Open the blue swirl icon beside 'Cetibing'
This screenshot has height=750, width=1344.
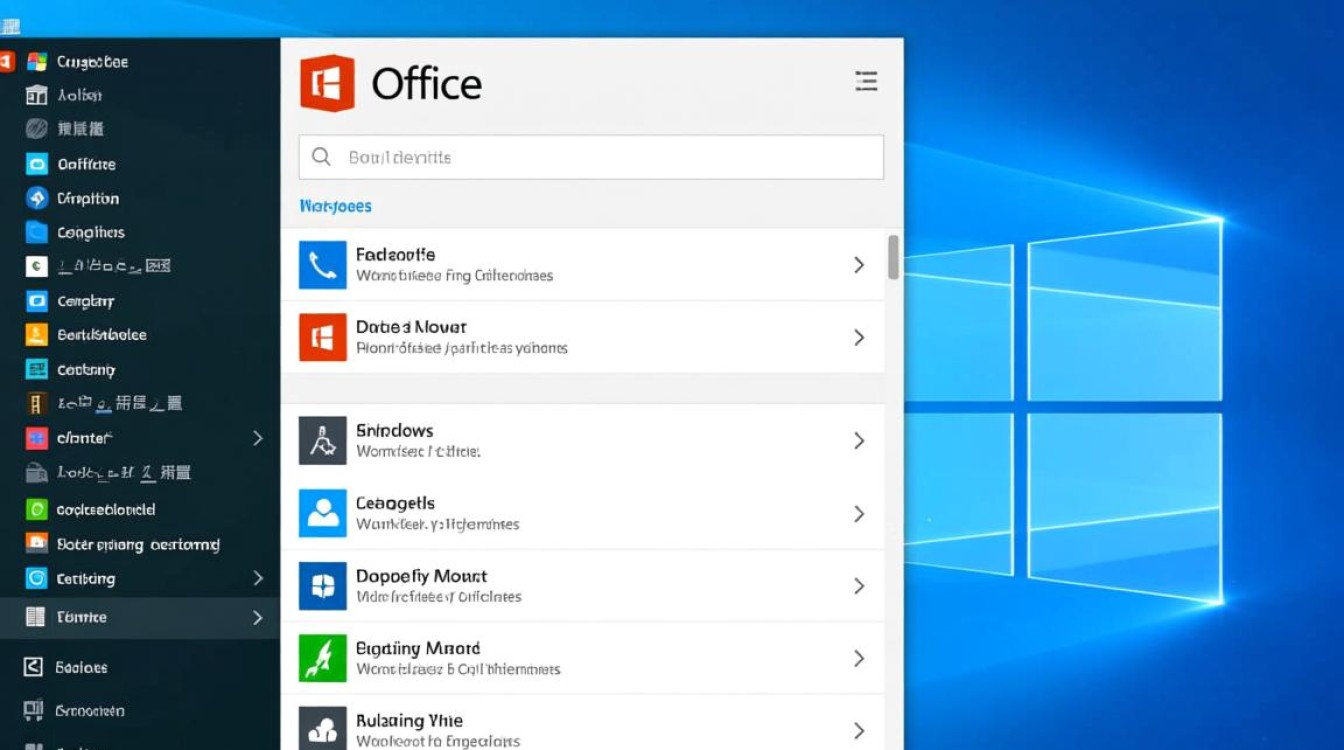click(x=37, y=578)
